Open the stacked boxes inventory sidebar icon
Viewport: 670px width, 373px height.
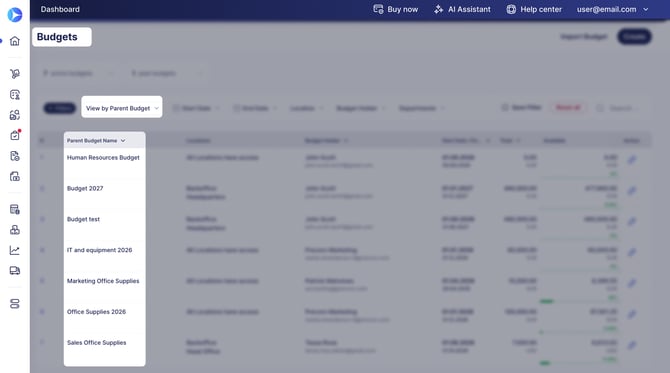(15, 230)
